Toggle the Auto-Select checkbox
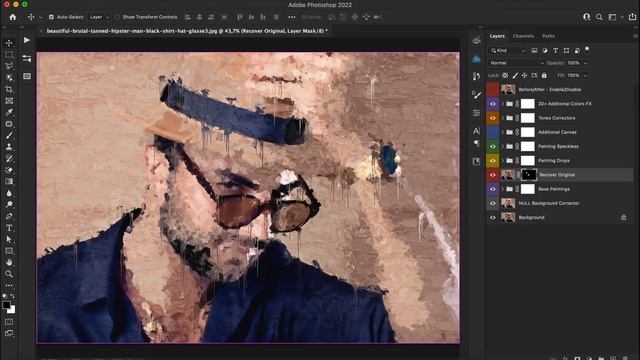 51,17
